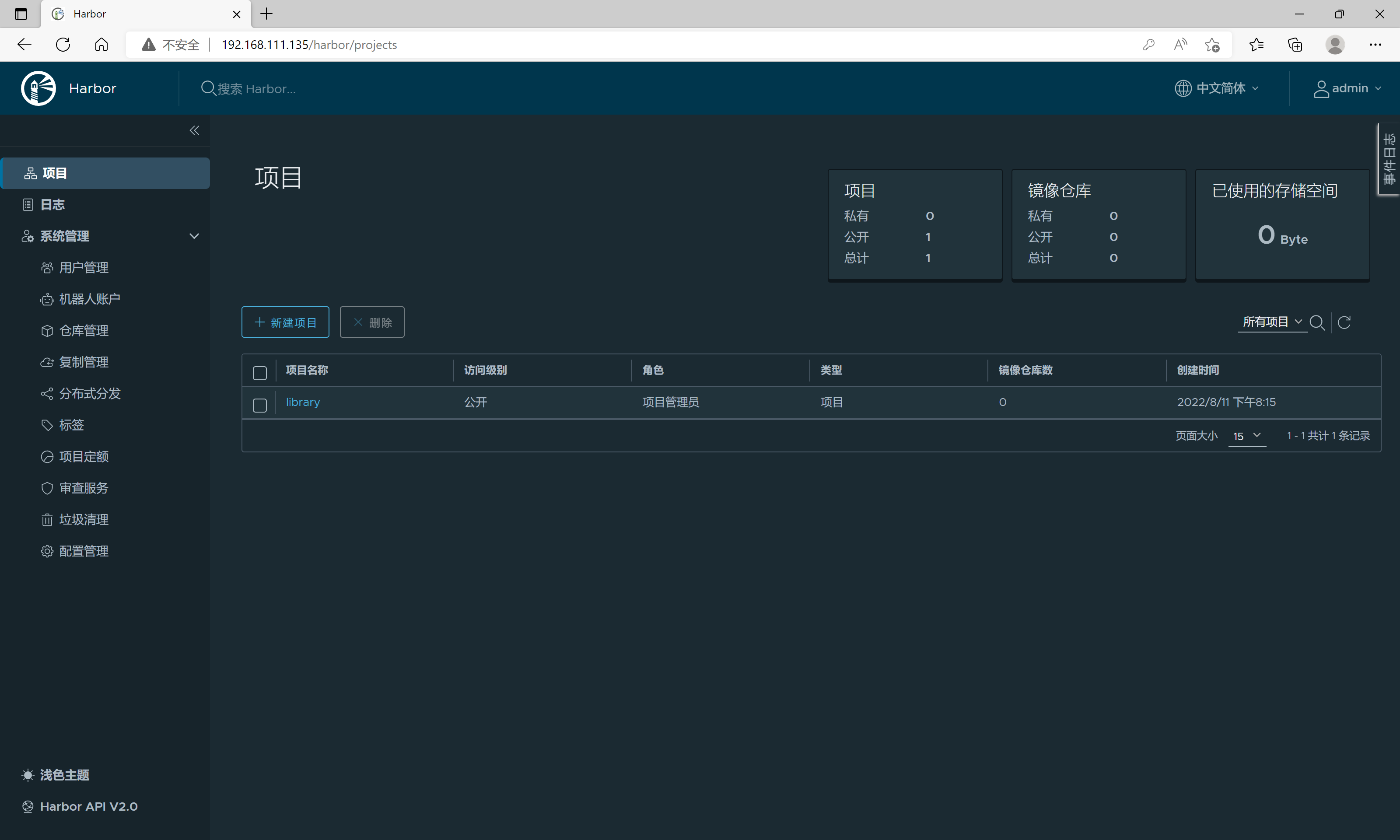
Task: Open the event log side panel
Action: 1389,159
